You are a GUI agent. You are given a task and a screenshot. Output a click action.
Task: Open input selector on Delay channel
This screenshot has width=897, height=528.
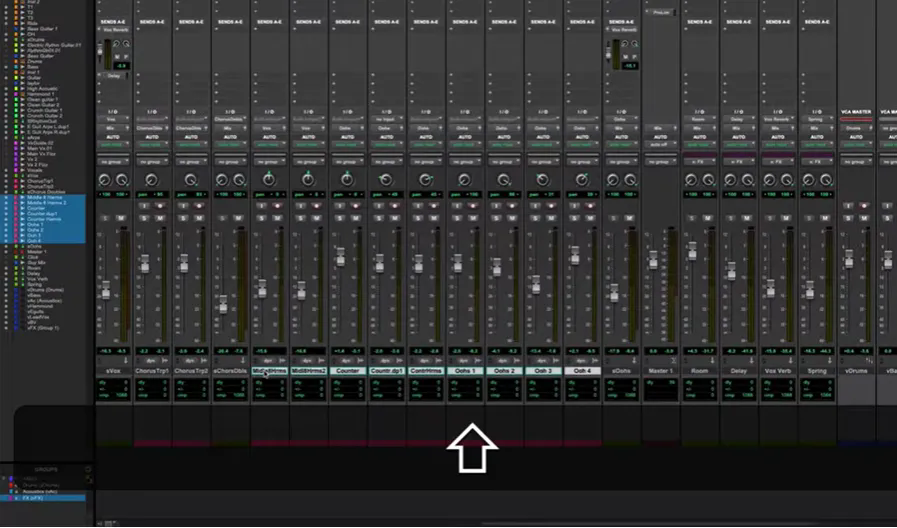pos(739,120)
